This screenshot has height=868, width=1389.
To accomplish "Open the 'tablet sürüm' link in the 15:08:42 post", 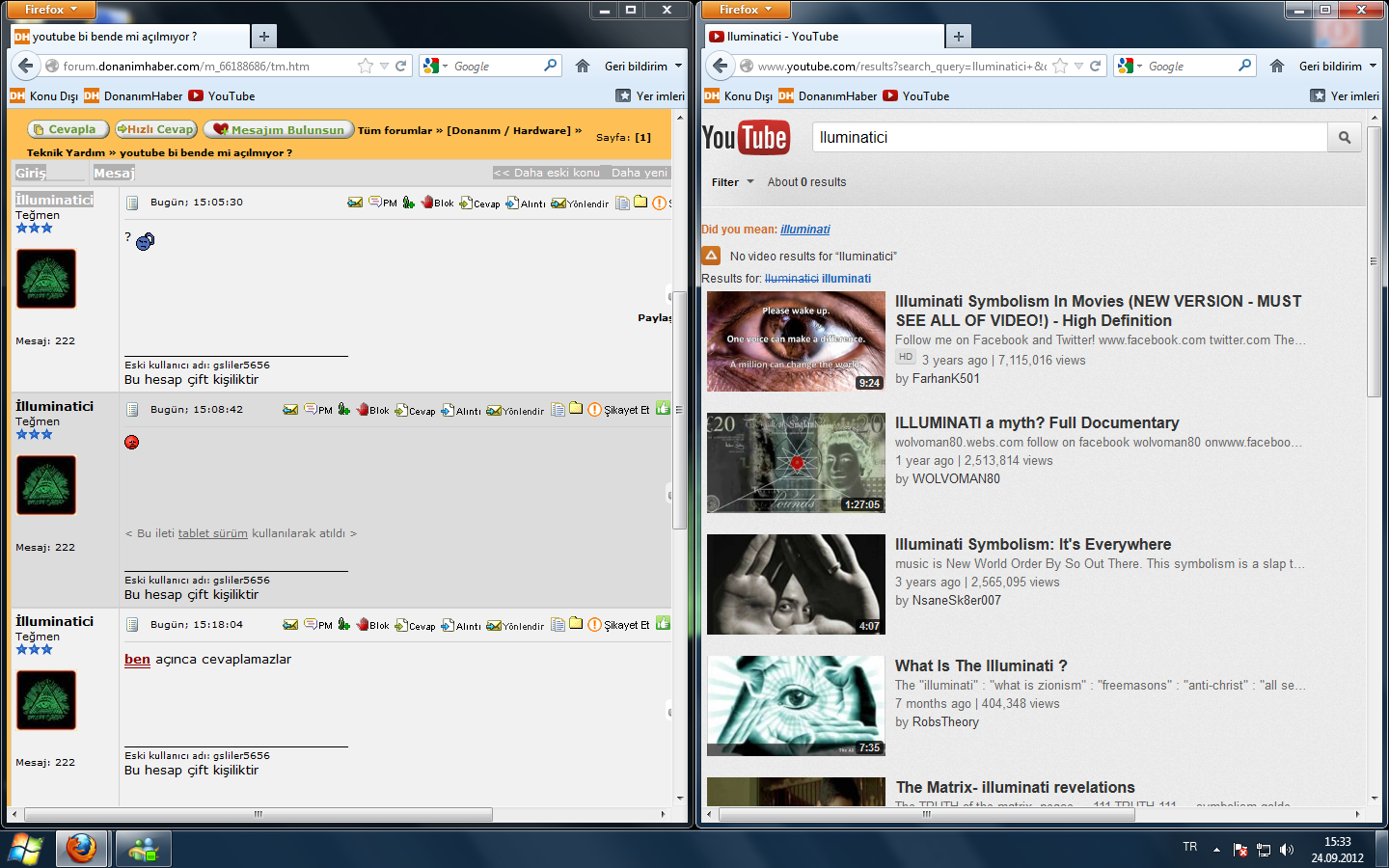I will 212,533.
